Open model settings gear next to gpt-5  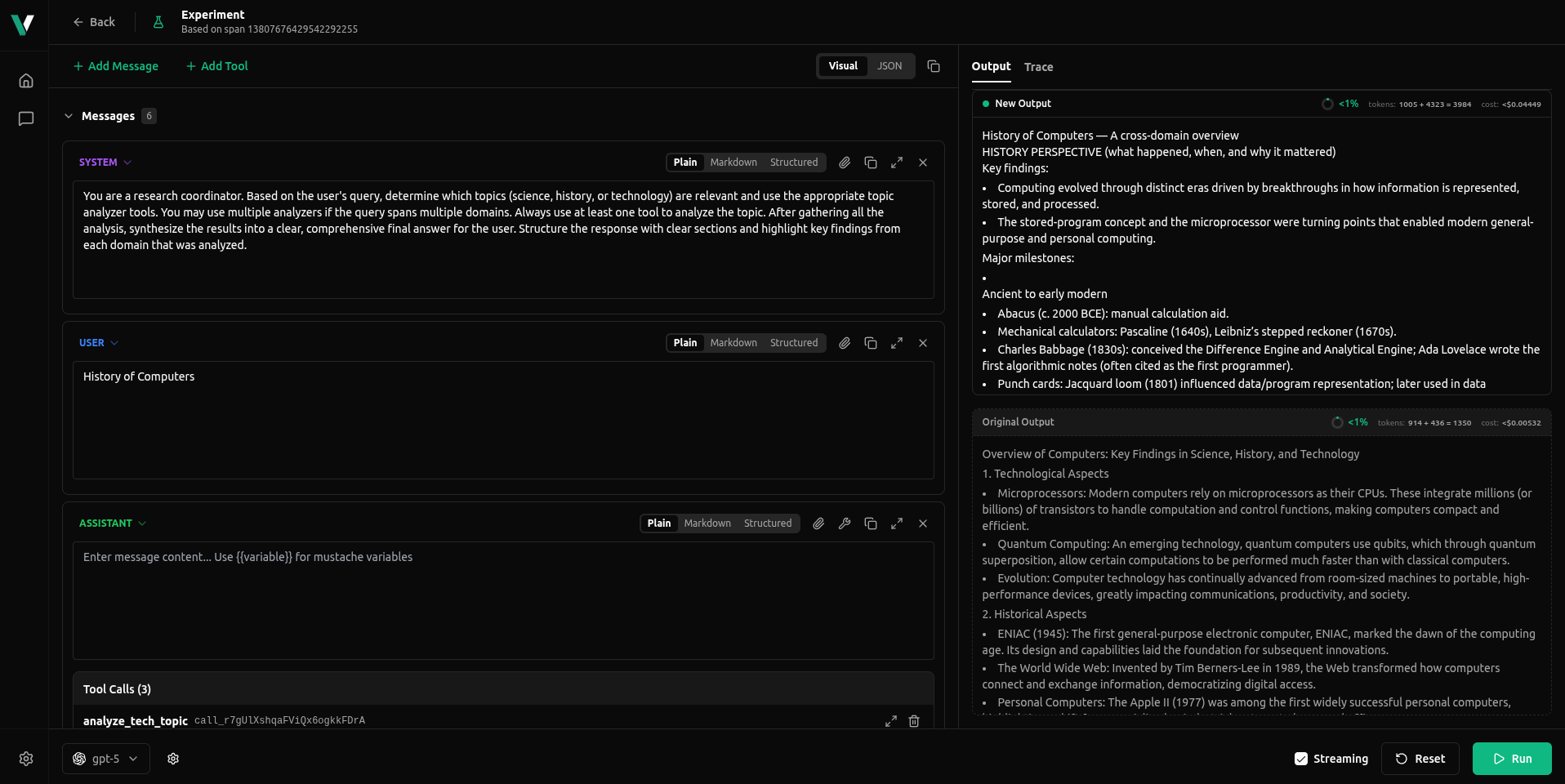pyautogui.click(x=173, y=759)
